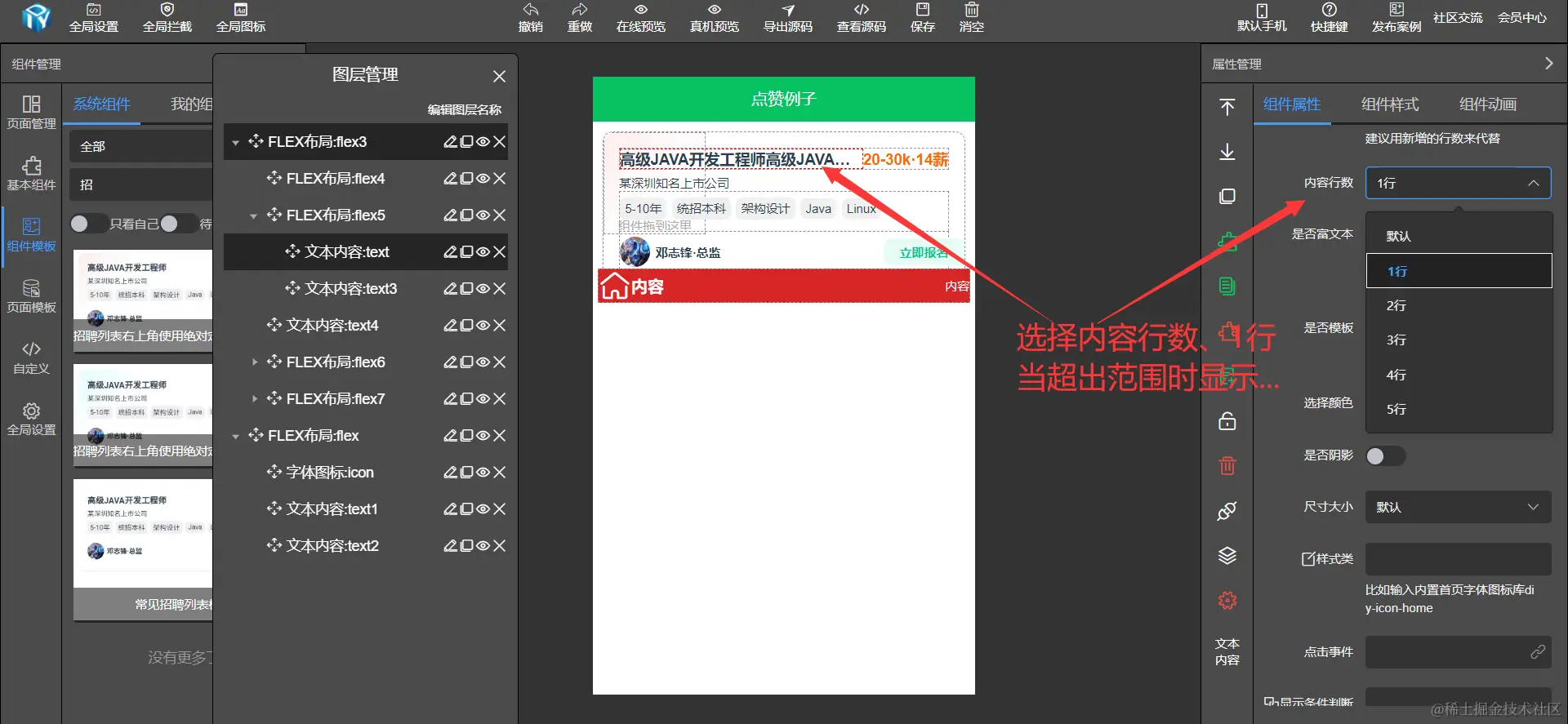1568x724 pixels.
Task: Switch to the 系统组件 tab
Action: 102,104
